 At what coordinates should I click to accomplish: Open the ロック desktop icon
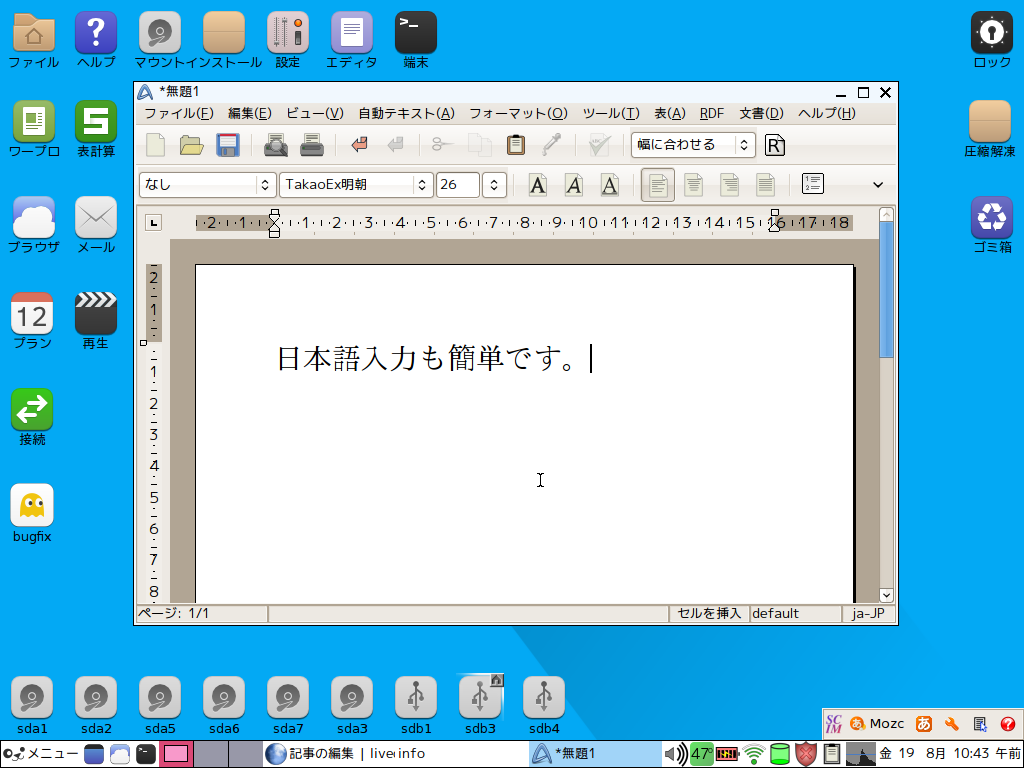(x=992, y=40)
